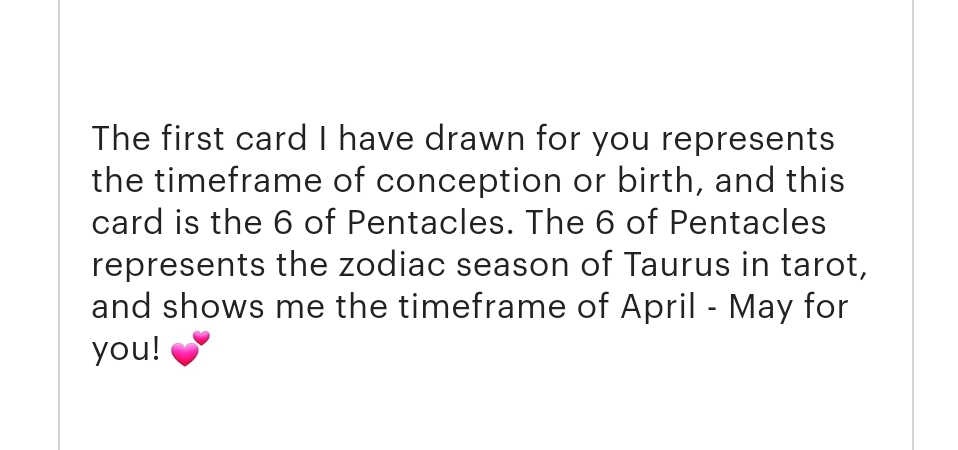
Task: Click the word "April"
Action: [x=656, y=307]
